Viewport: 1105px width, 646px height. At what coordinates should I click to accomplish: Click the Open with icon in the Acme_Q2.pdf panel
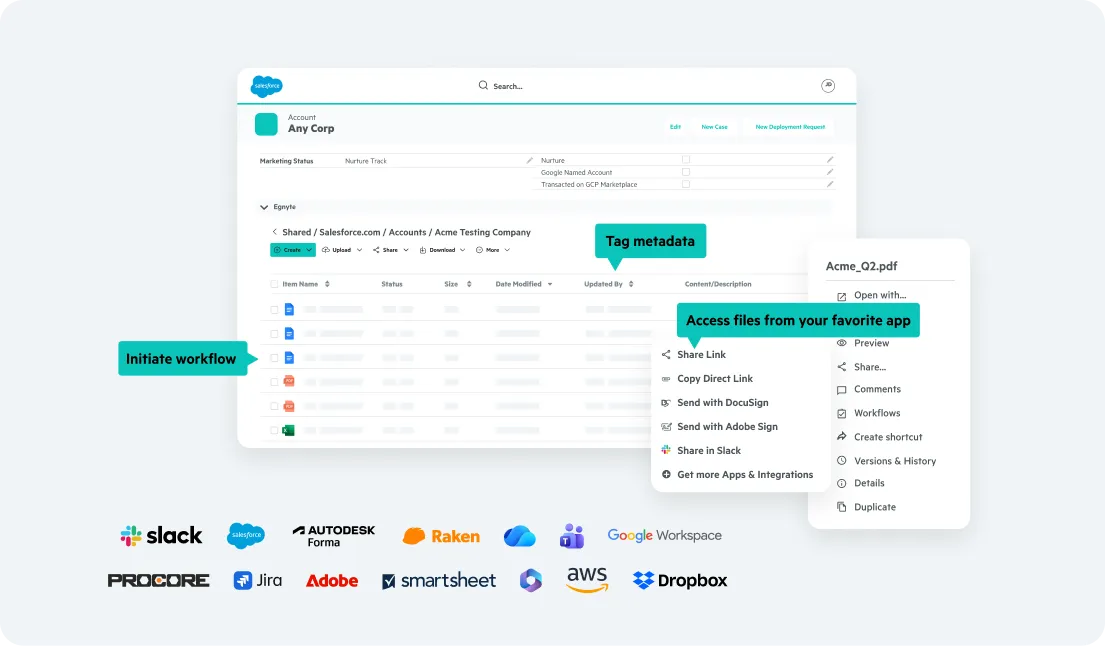(x=841, y=296)
